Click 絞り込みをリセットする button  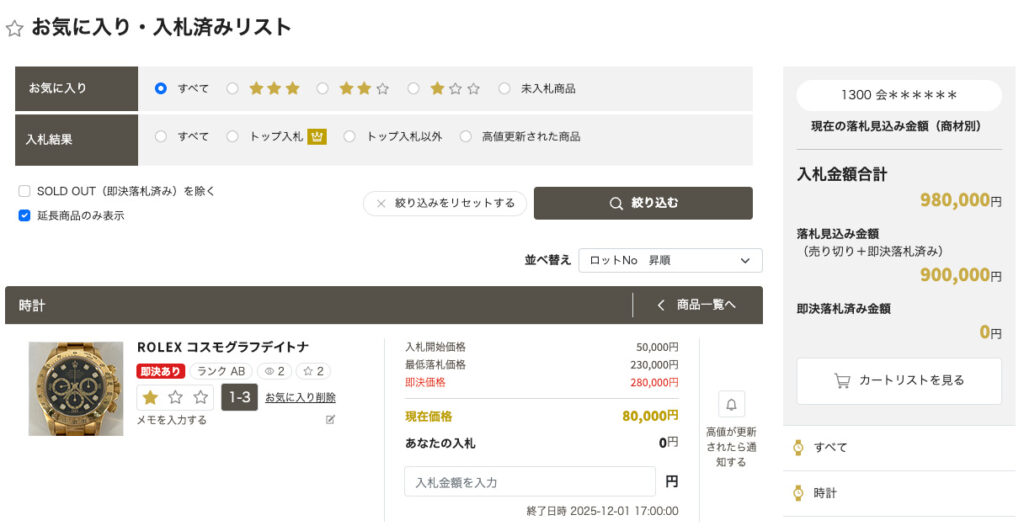[445, 203]
